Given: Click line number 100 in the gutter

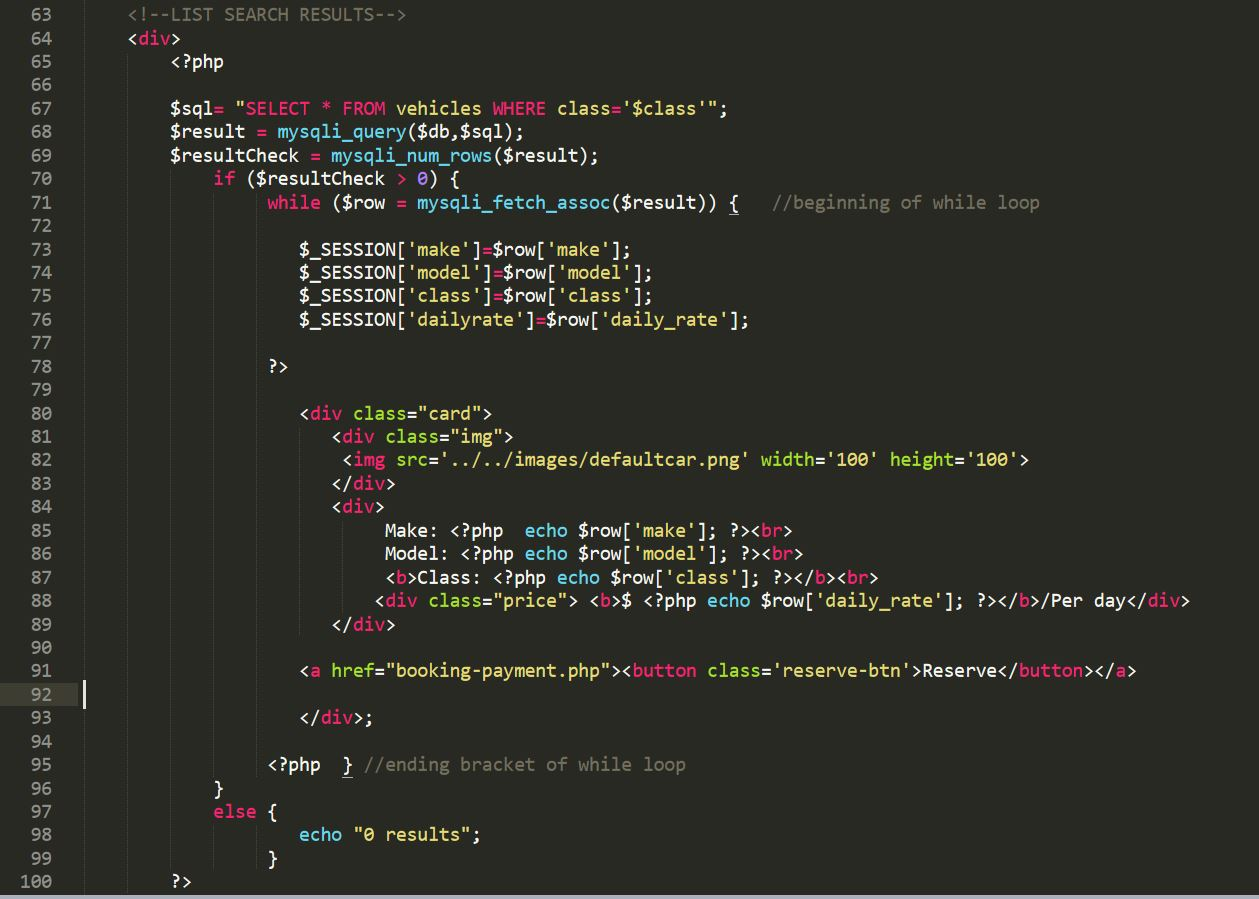Looking at the screenshot, I should click(35, 881).
